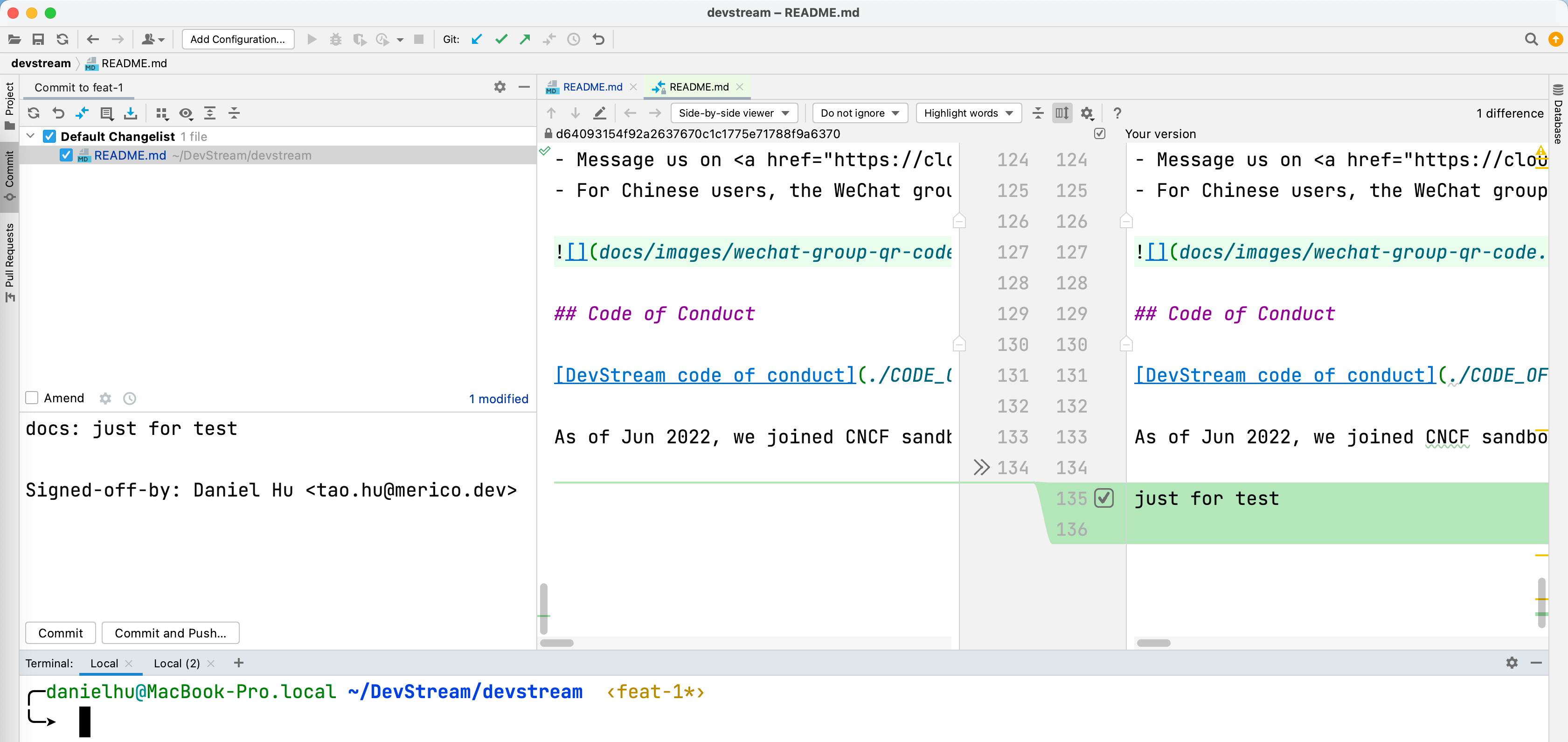The image size is (1568, 742).
Task: Refresh changes in Commit panel
Action: coord(34,113)
